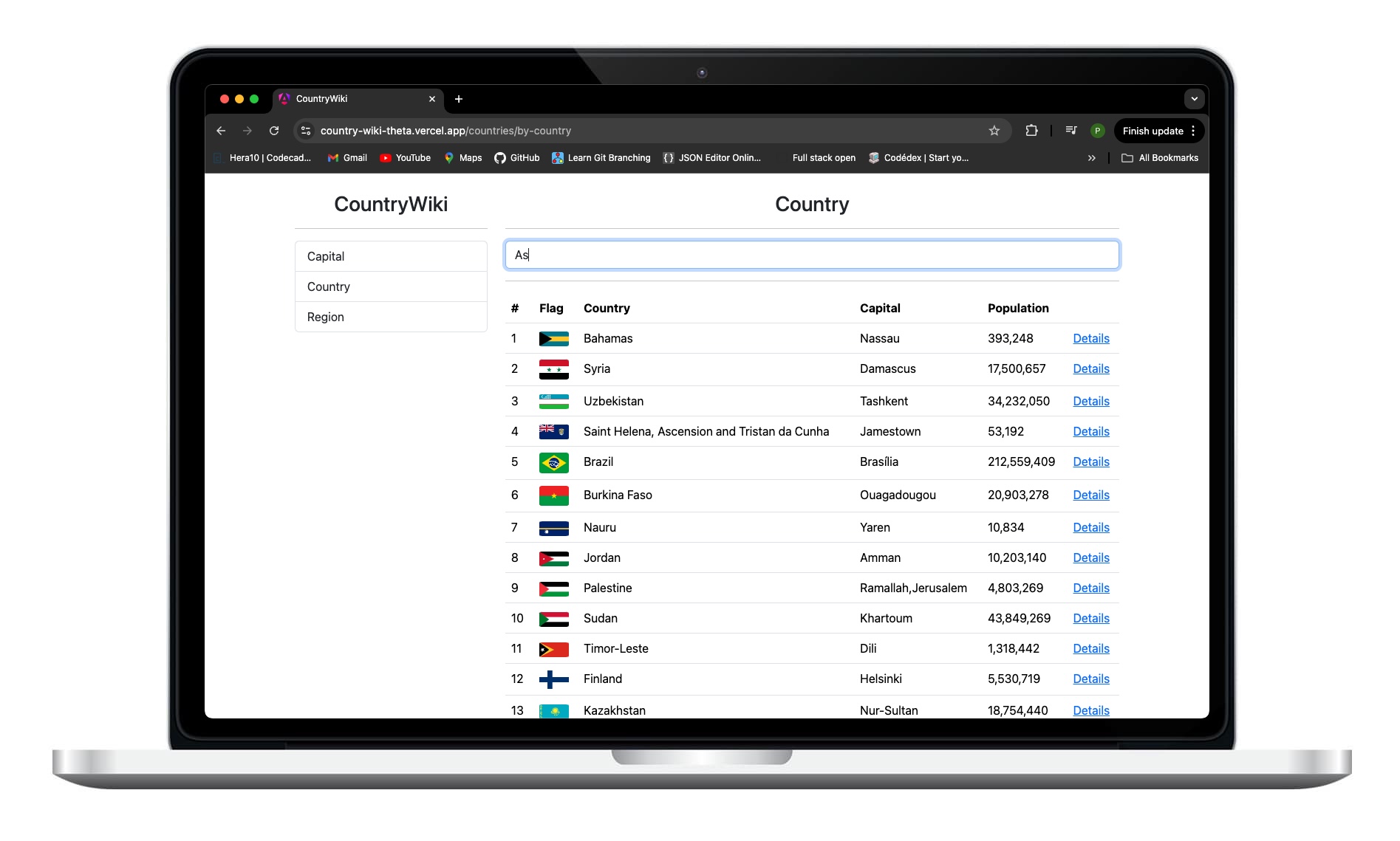Open Details for Palestine

click(1091, 588)
